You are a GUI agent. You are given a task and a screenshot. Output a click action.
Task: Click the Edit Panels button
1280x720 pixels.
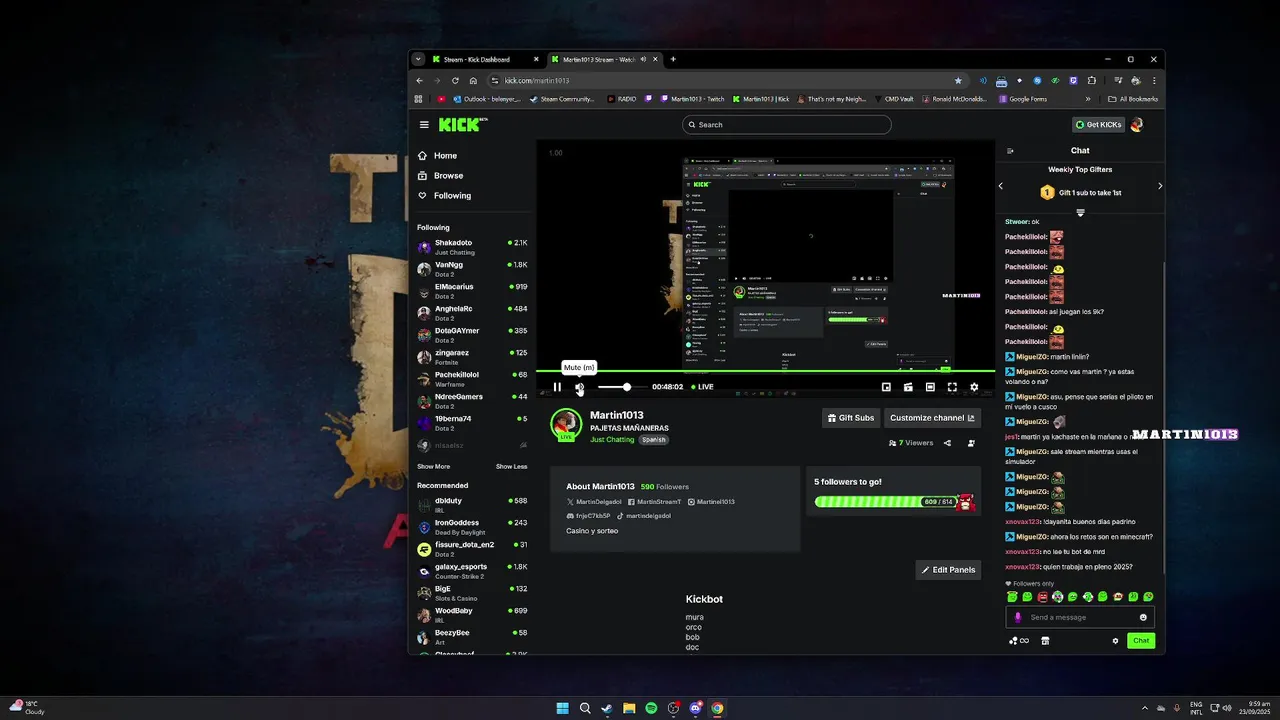point(948,570)
